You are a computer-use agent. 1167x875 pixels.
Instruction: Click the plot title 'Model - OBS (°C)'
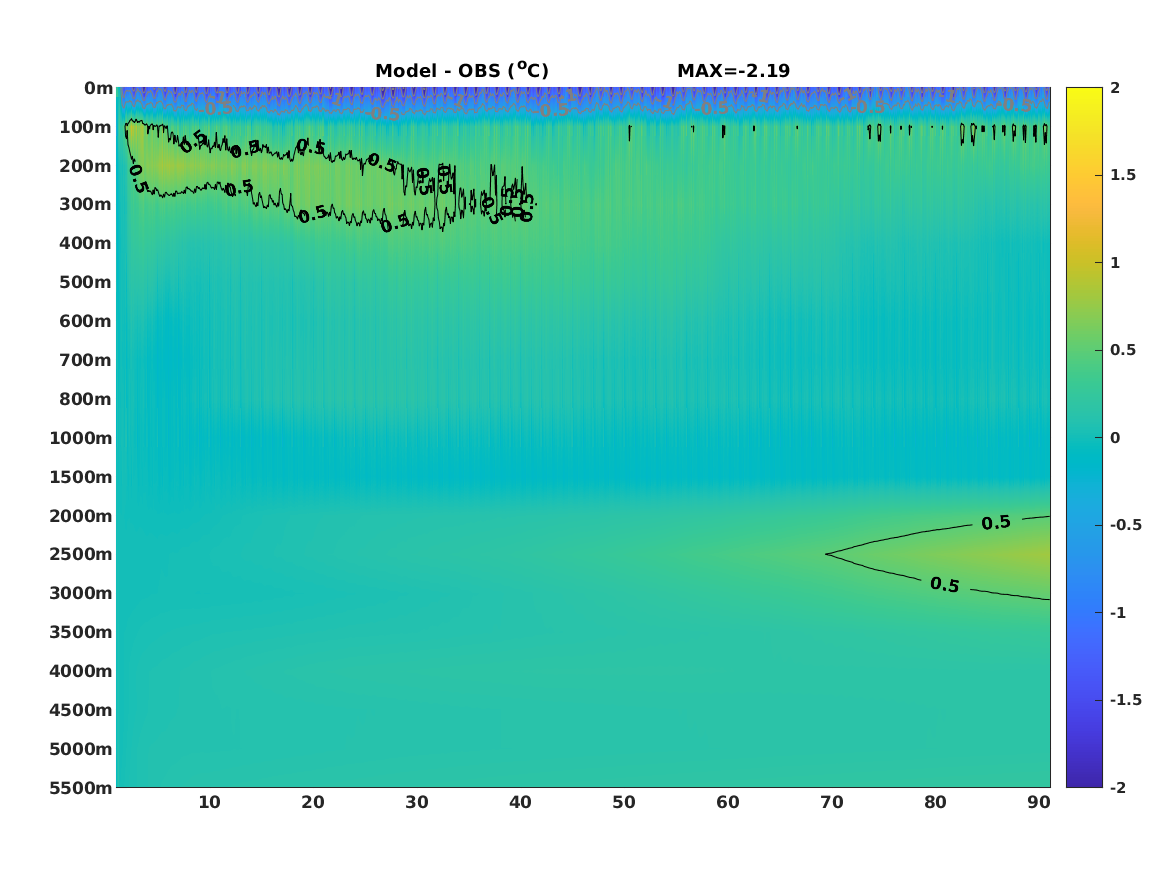(x=461, y=70)
